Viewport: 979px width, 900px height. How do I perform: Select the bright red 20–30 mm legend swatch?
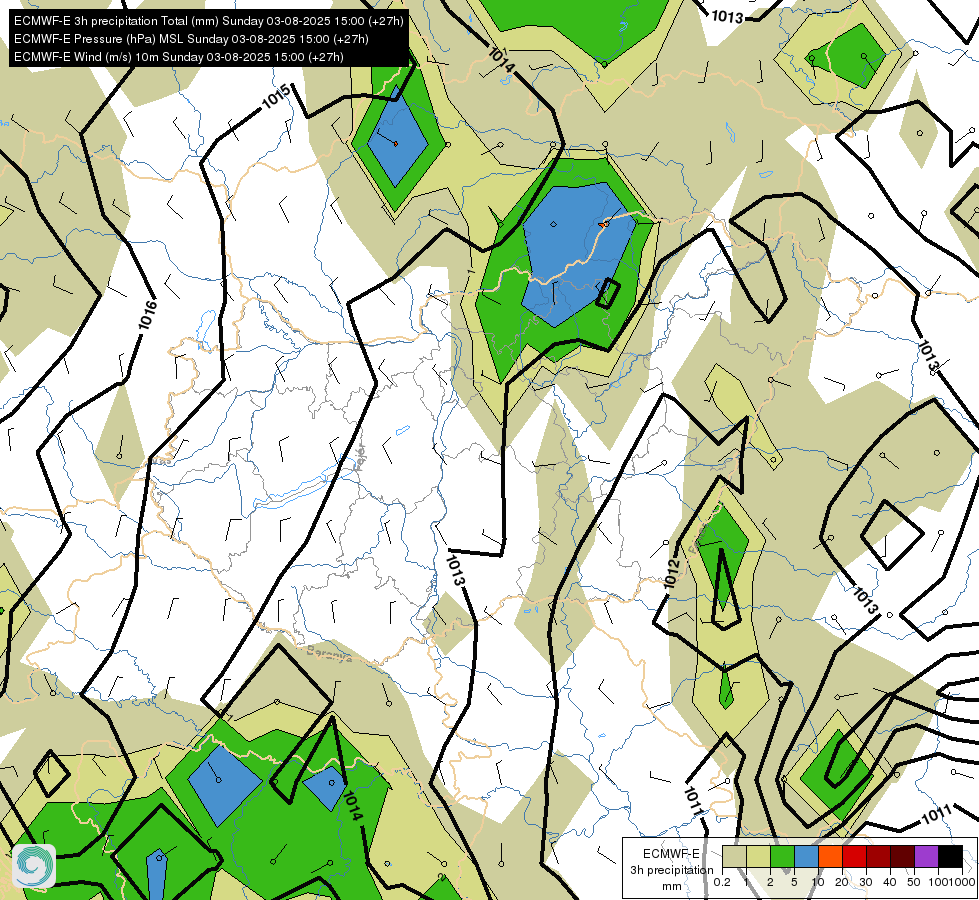[854, 857]
